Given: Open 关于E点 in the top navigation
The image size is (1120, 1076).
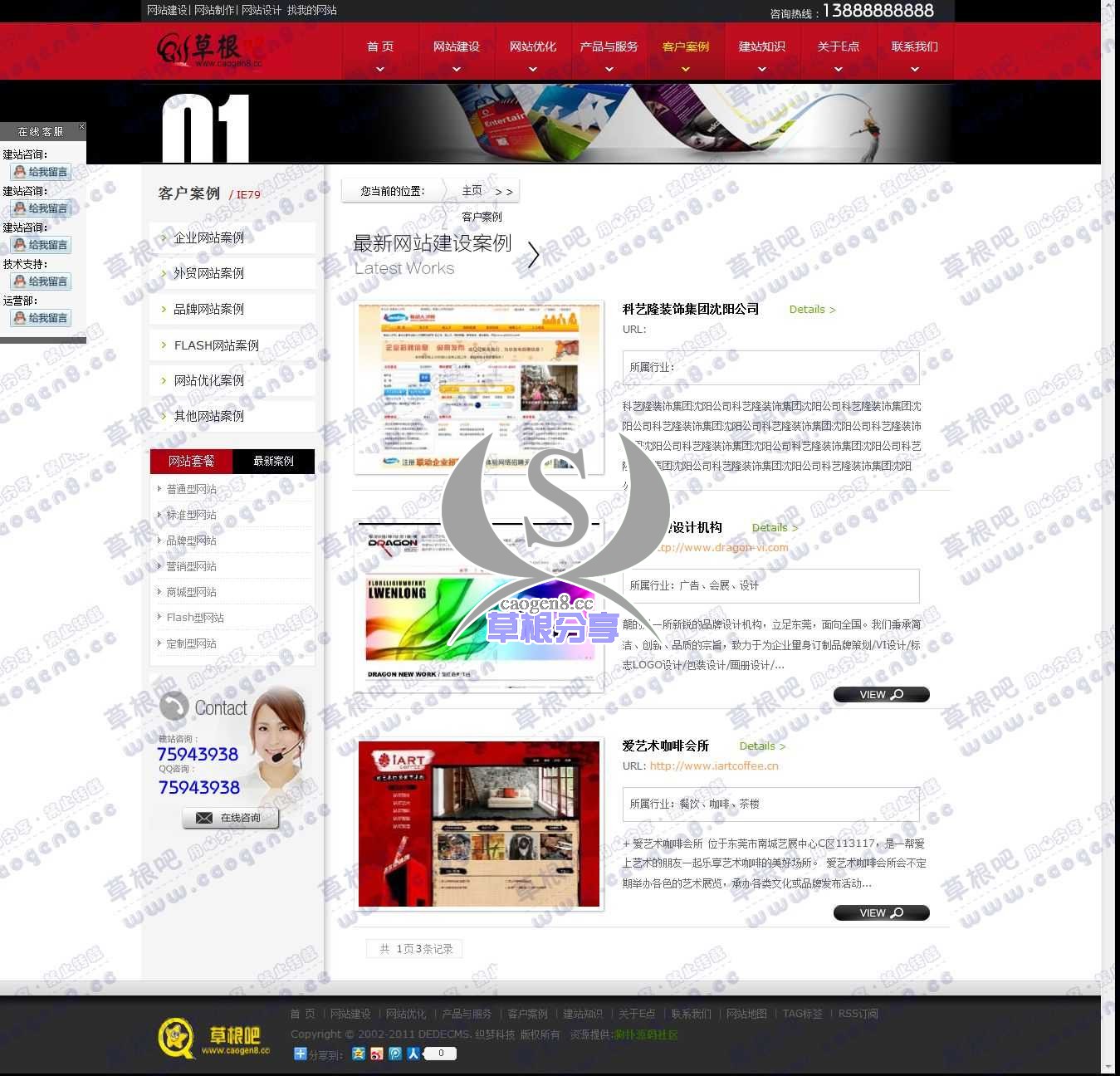Looking at the screenshot, I should coord(838,46).
